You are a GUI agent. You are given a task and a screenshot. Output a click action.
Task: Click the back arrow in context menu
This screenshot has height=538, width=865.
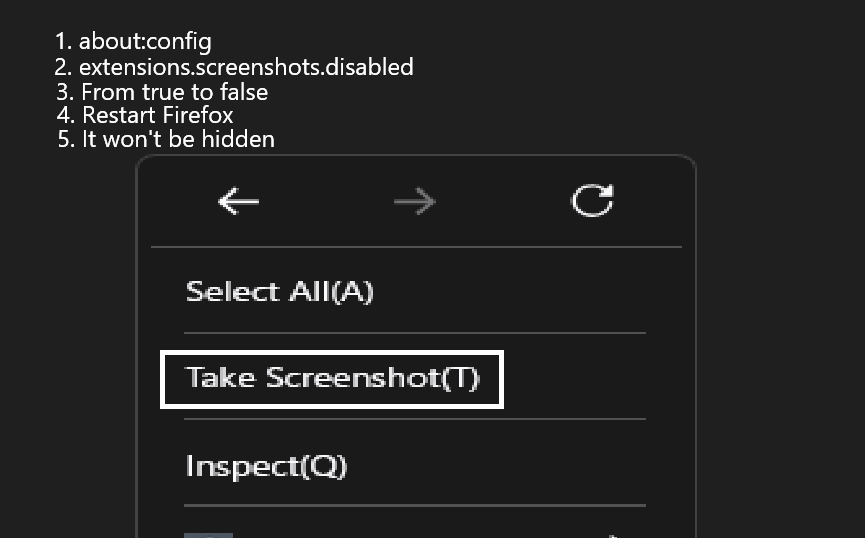click(x=238, y=202)
